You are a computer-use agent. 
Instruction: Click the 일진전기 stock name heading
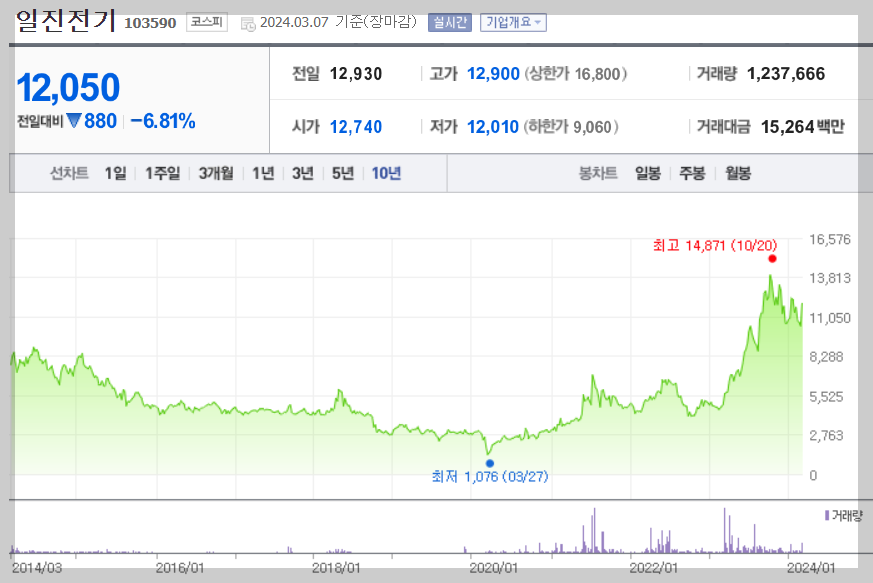[66, 21]
